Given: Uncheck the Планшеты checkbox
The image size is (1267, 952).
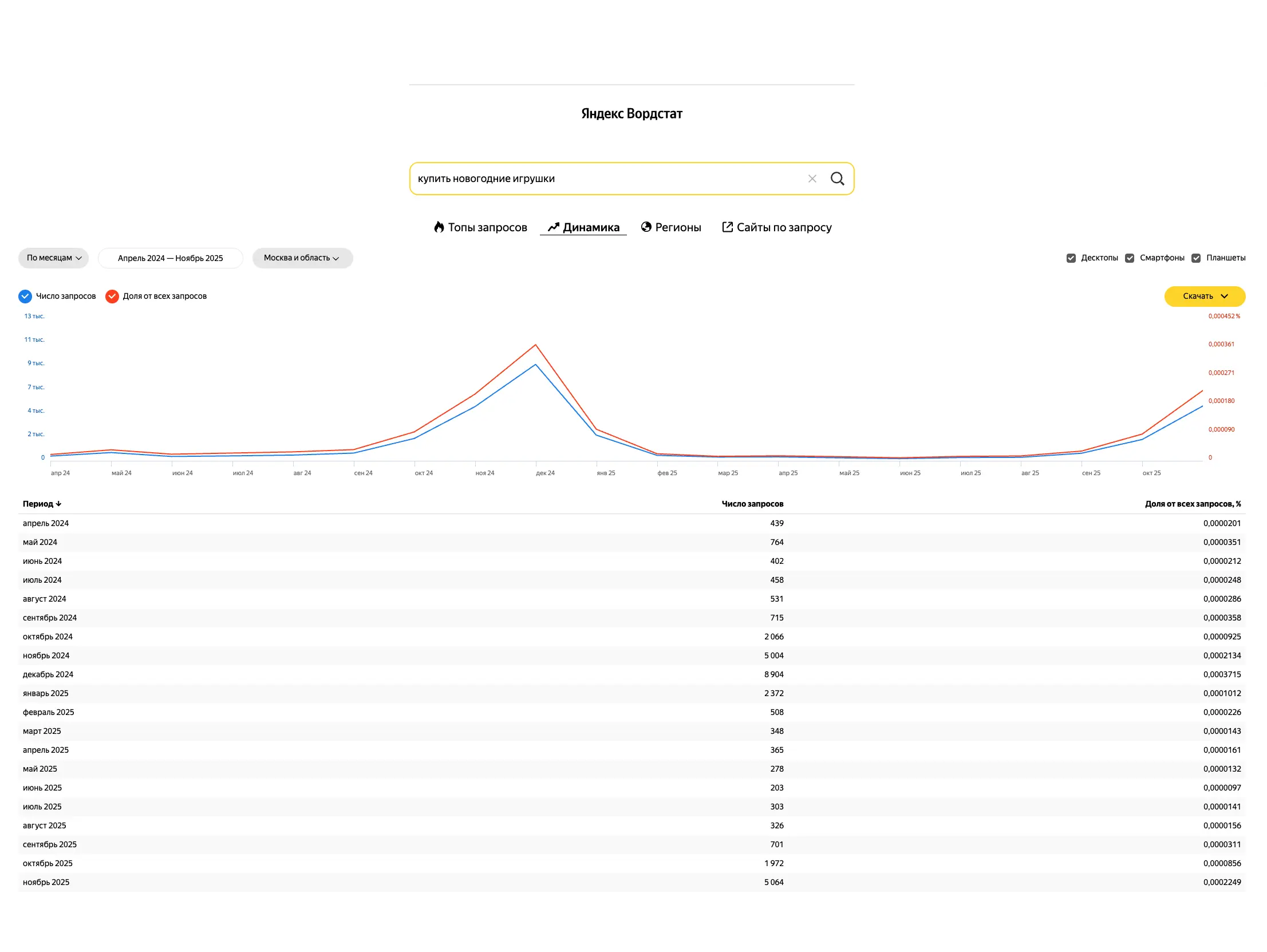Looking at the screenshot, I should [x=1196, y=258].
